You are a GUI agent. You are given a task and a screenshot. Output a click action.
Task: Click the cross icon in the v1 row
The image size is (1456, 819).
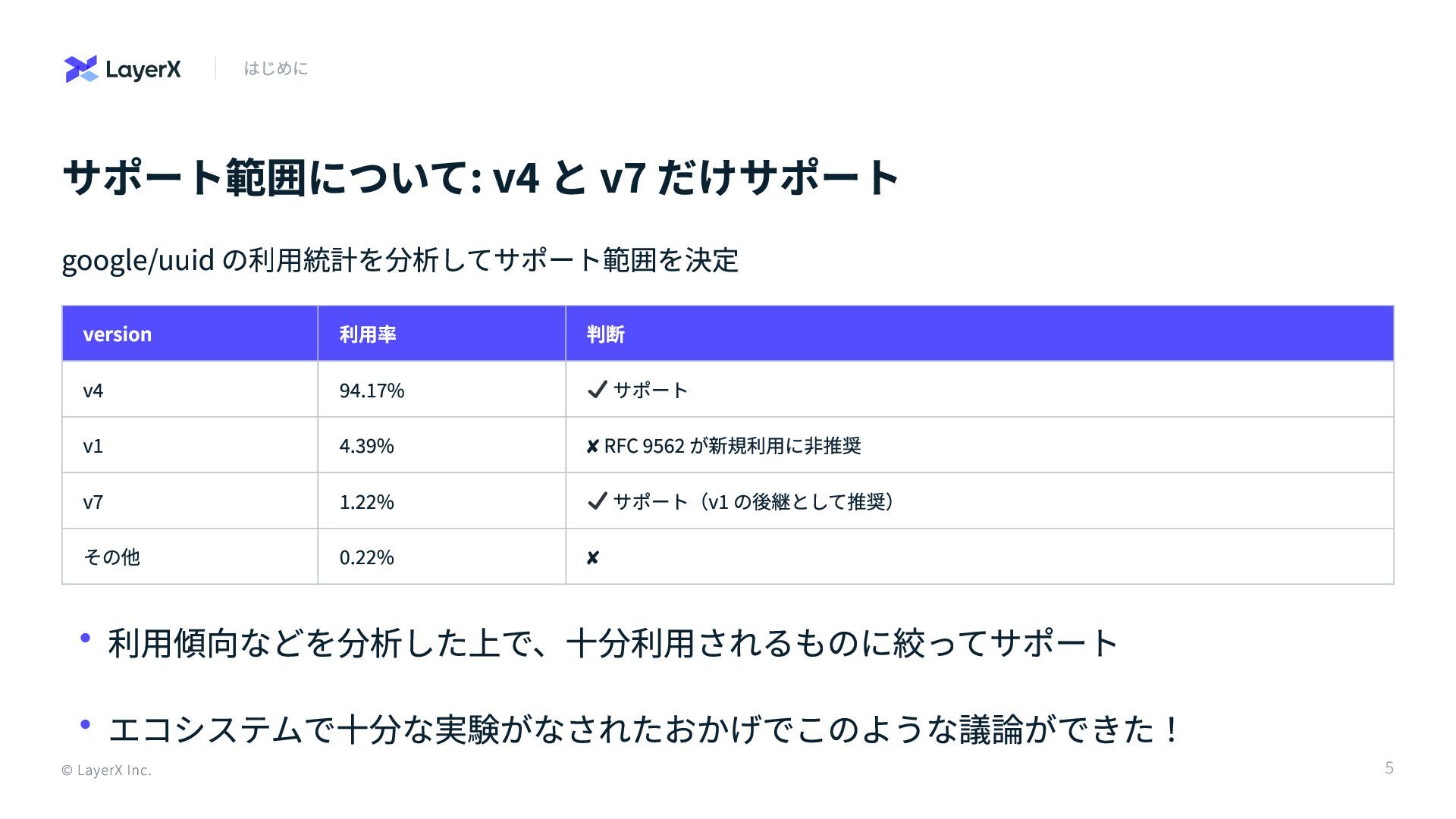click(x=593, y=447)
